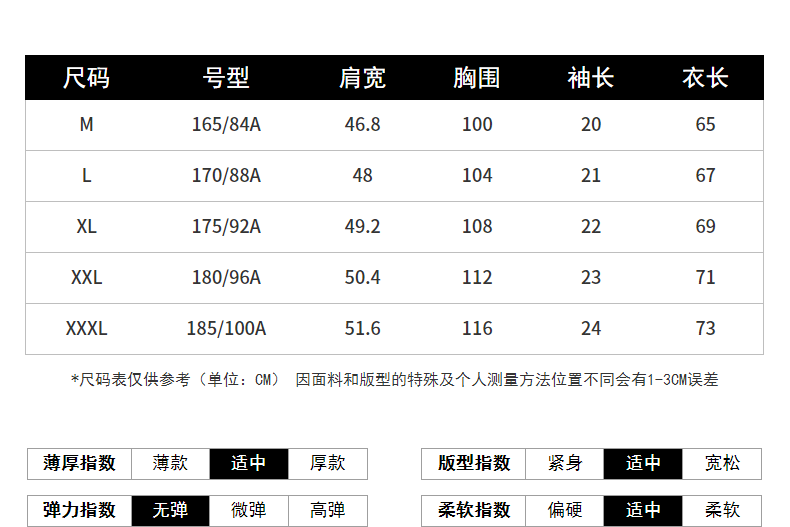Select the XXL size row label
Screen dimensions: 790x527
pyautogui.click(x=86, y=277)
